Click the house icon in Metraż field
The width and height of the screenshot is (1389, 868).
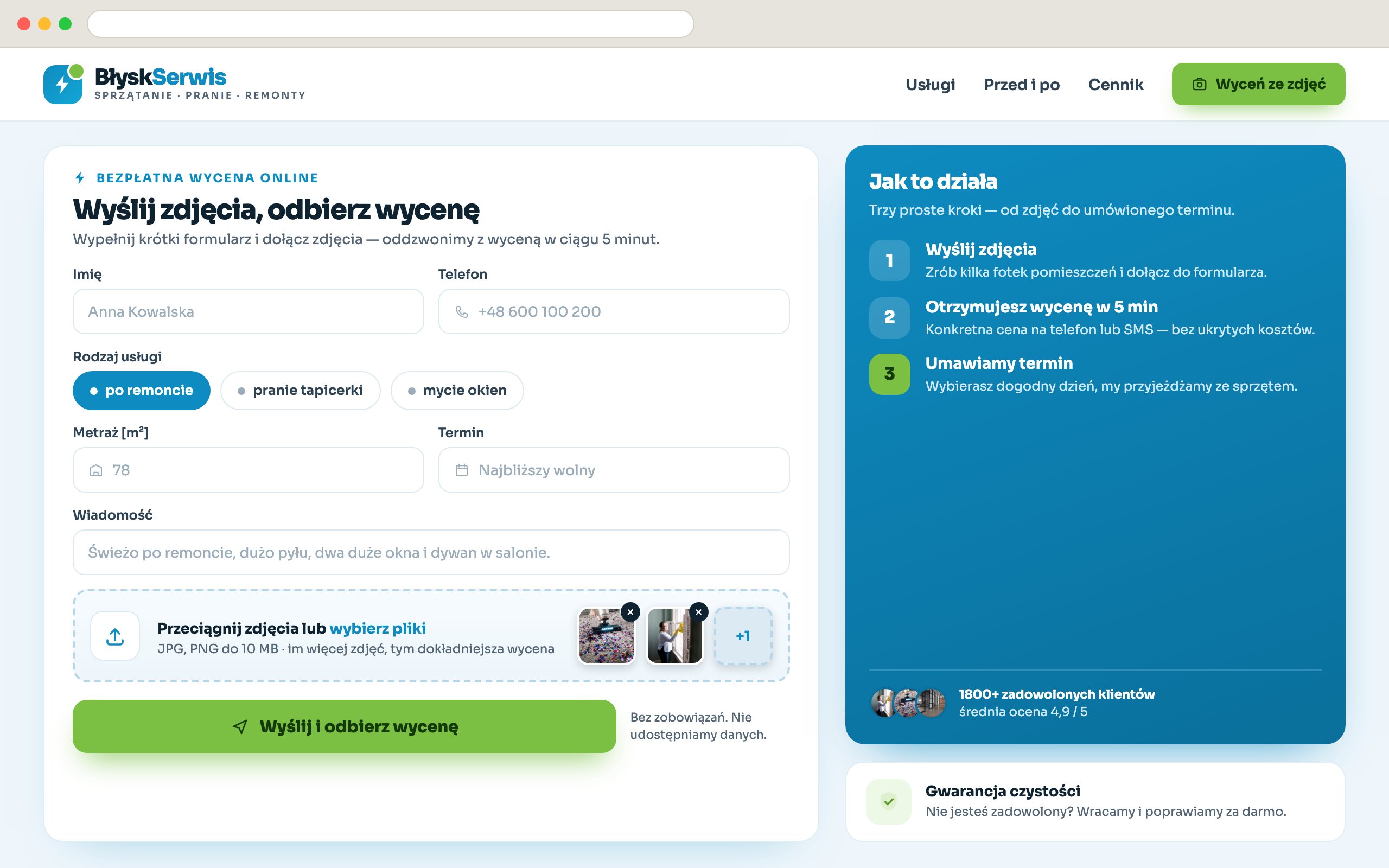coord(96,470)
